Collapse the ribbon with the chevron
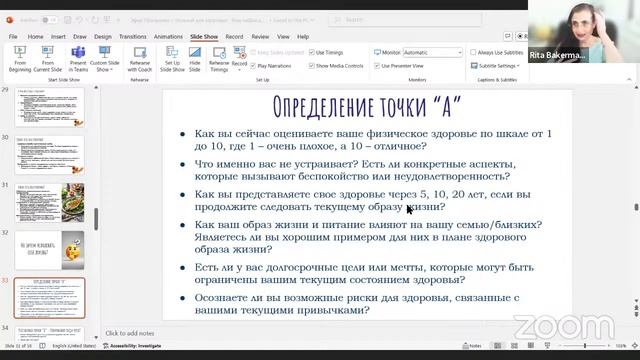Image resolution: width=640 pixels, height=360 pixels. tap(629, 80)
